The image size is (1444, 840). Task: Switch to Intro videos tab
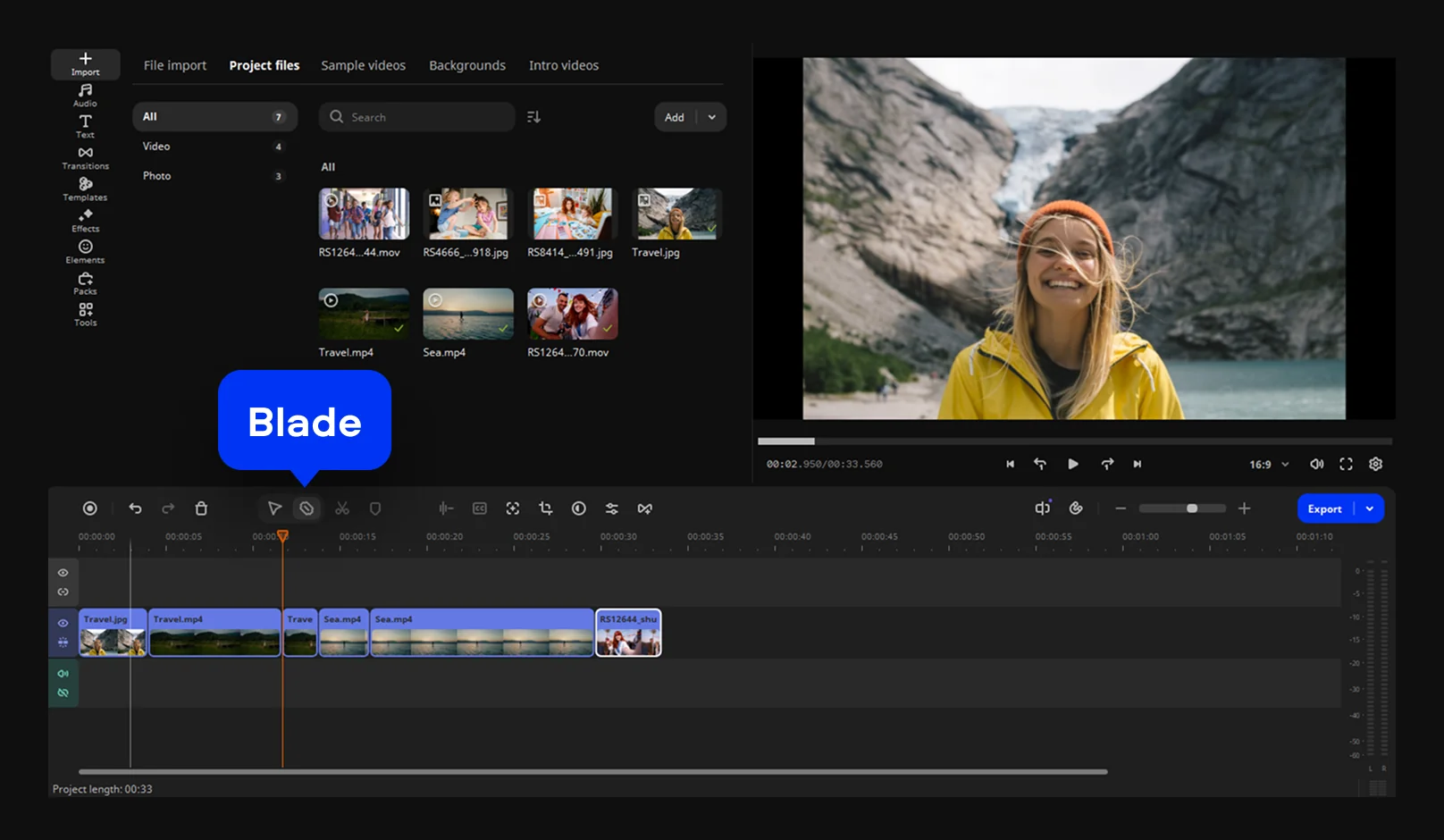coord(564,65)
